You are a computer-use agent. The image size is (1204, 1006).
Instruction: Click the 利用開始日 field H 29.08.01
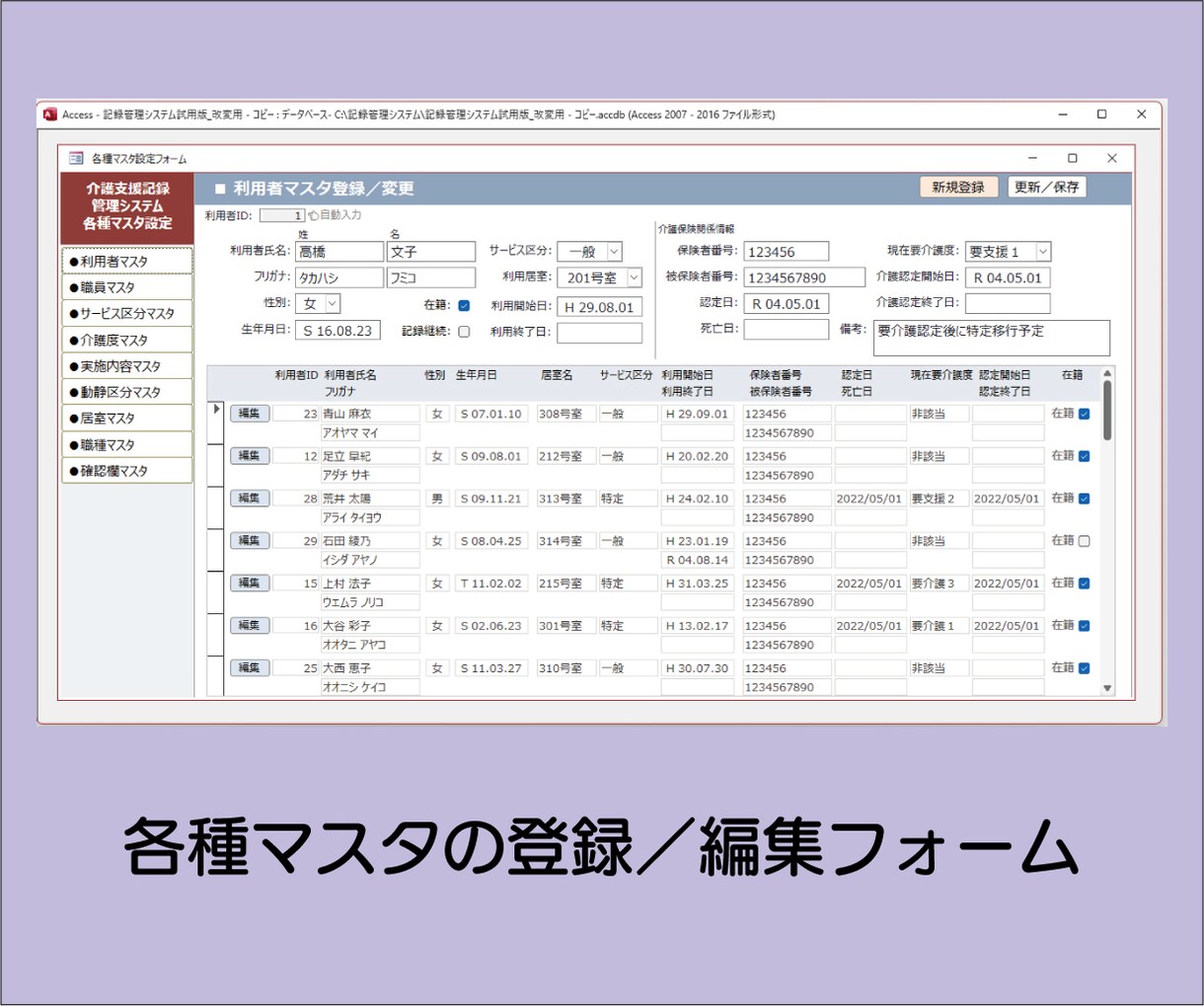tap(600, 307)
